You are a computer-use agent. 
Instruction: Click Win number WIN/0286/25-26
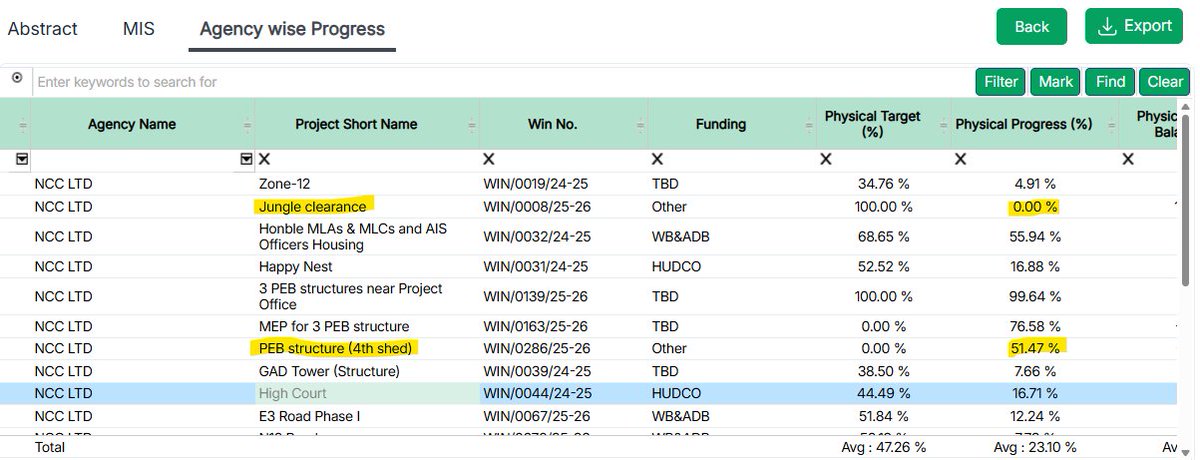[x=537, y=348]
